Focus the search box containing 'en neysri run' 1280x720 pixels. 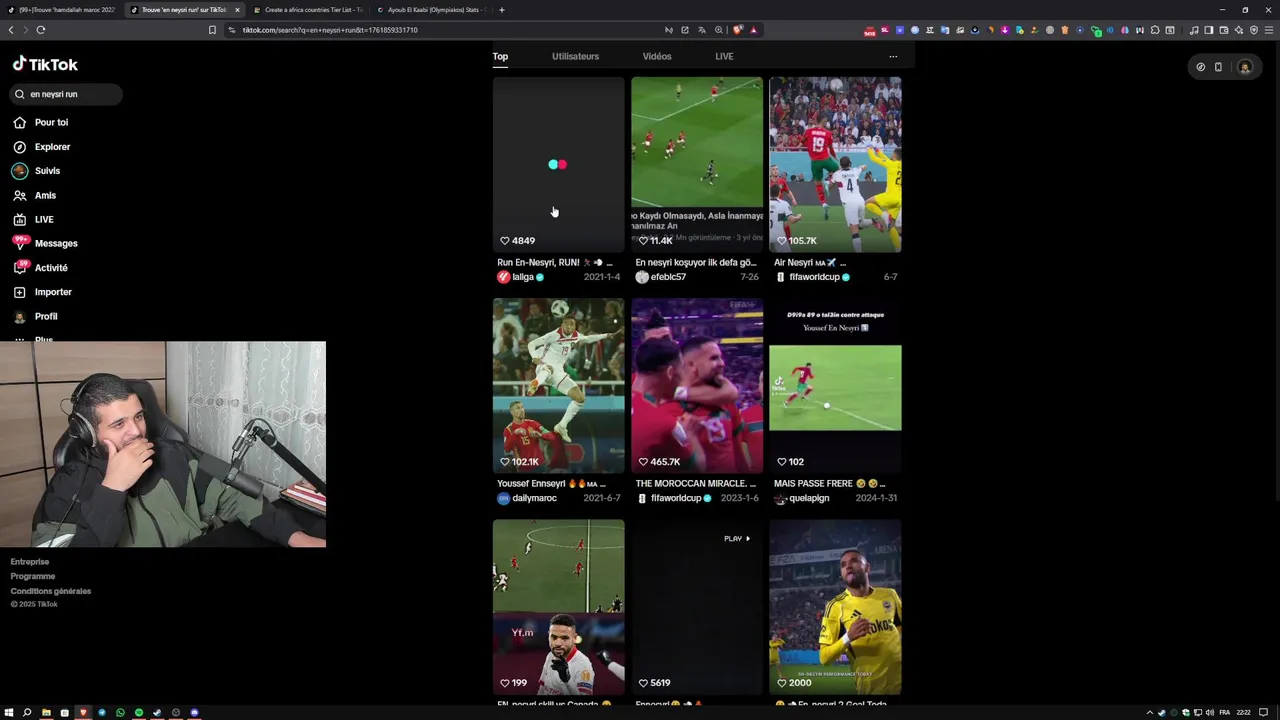(x=66, y=94)
